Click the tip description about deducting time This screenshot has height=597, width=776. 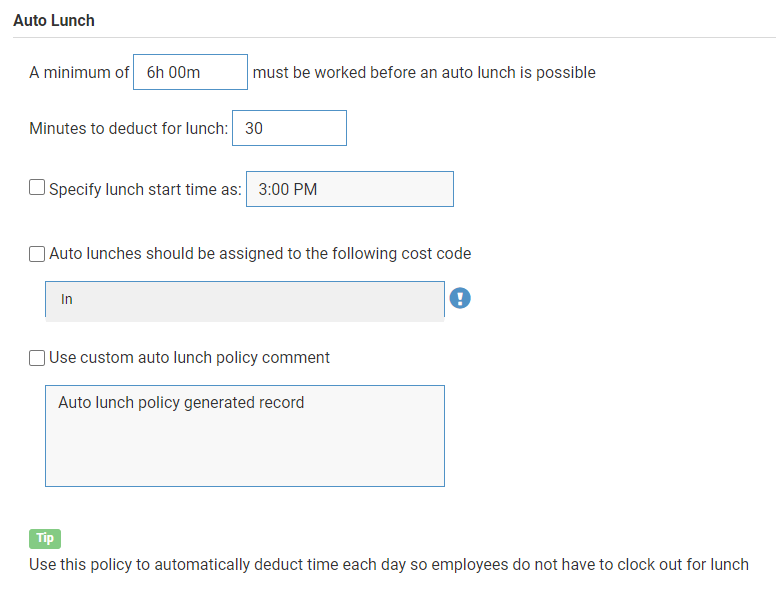click(x=388, y=564)
